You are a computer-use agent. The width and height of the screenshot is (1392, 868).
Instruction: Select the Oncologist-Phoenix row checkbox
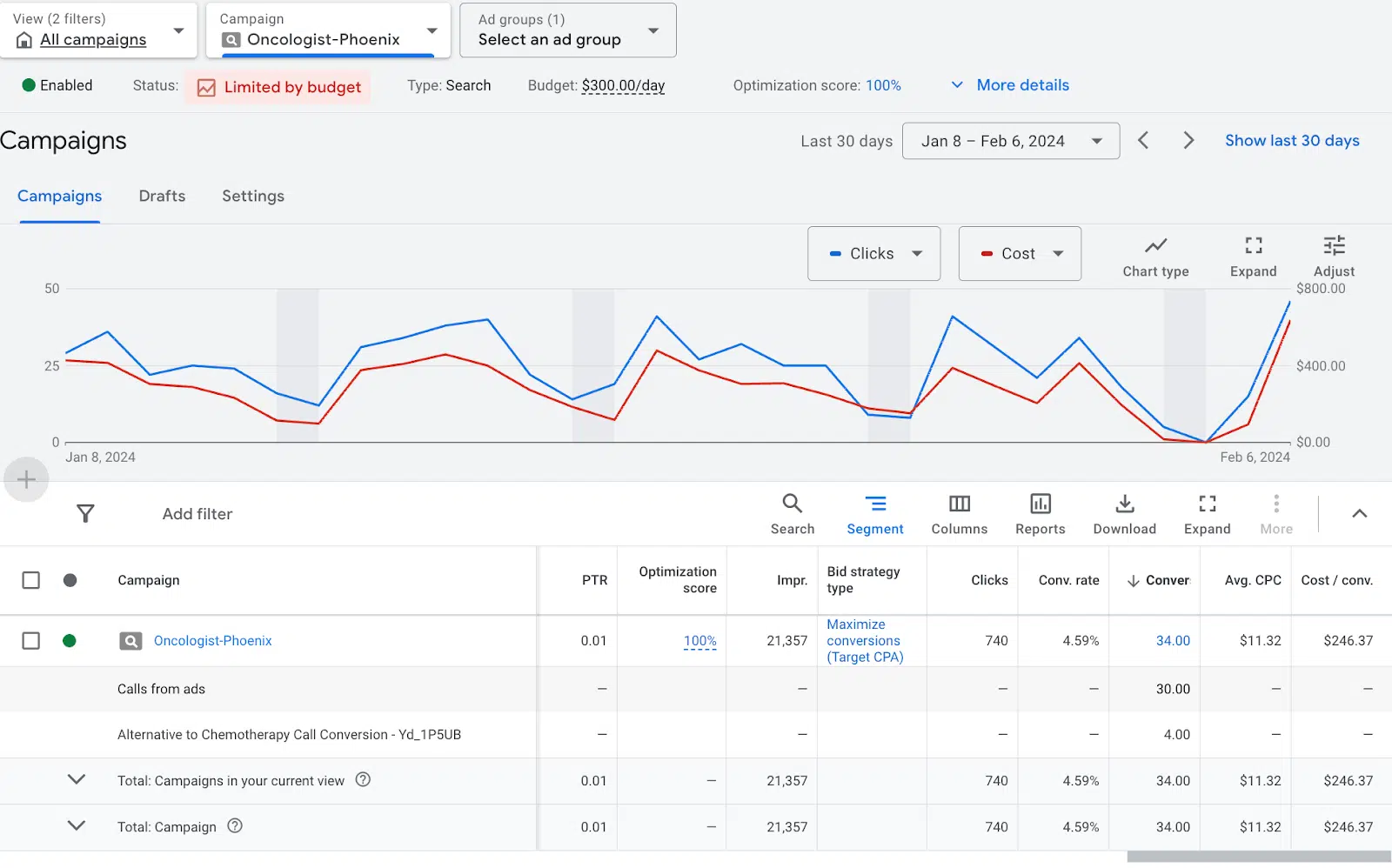click(x=31, y=641)
